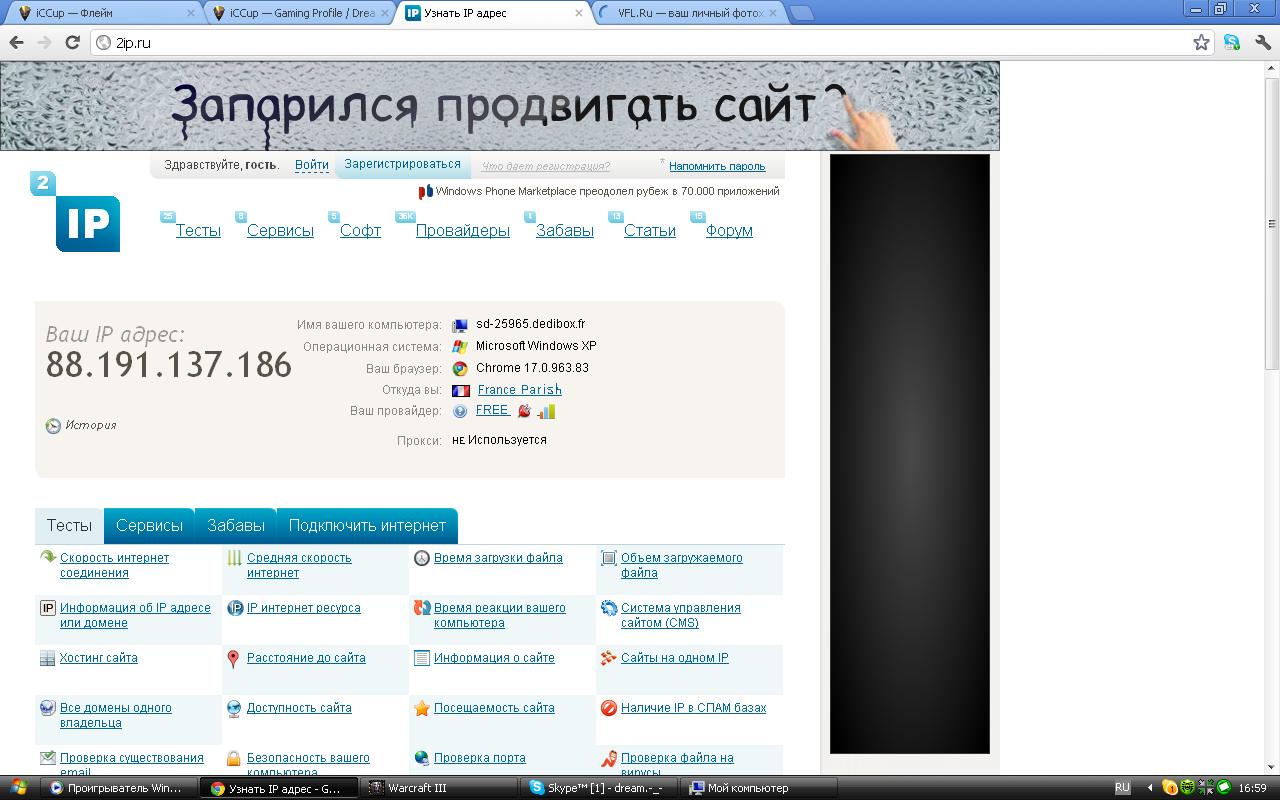1280x800 pixels.
Task: Click the History clock icon
Action: click(x=53, y=426)
